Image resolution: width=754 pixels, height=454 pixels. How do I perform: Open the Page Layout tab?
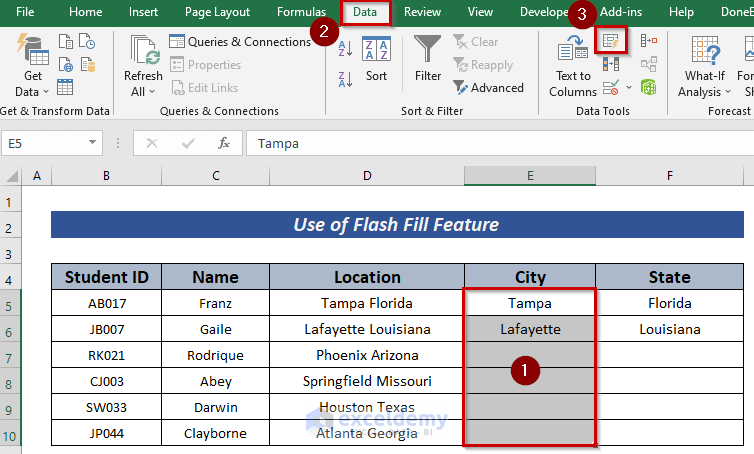point(217,12)
